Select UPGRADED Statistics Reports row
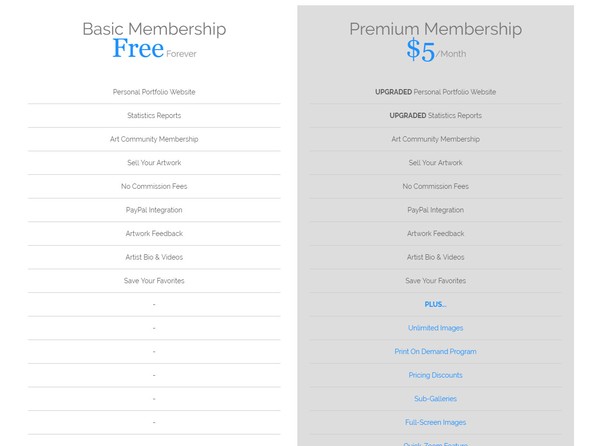The height and width of the screenshot is (446, 600). (435, 116)
